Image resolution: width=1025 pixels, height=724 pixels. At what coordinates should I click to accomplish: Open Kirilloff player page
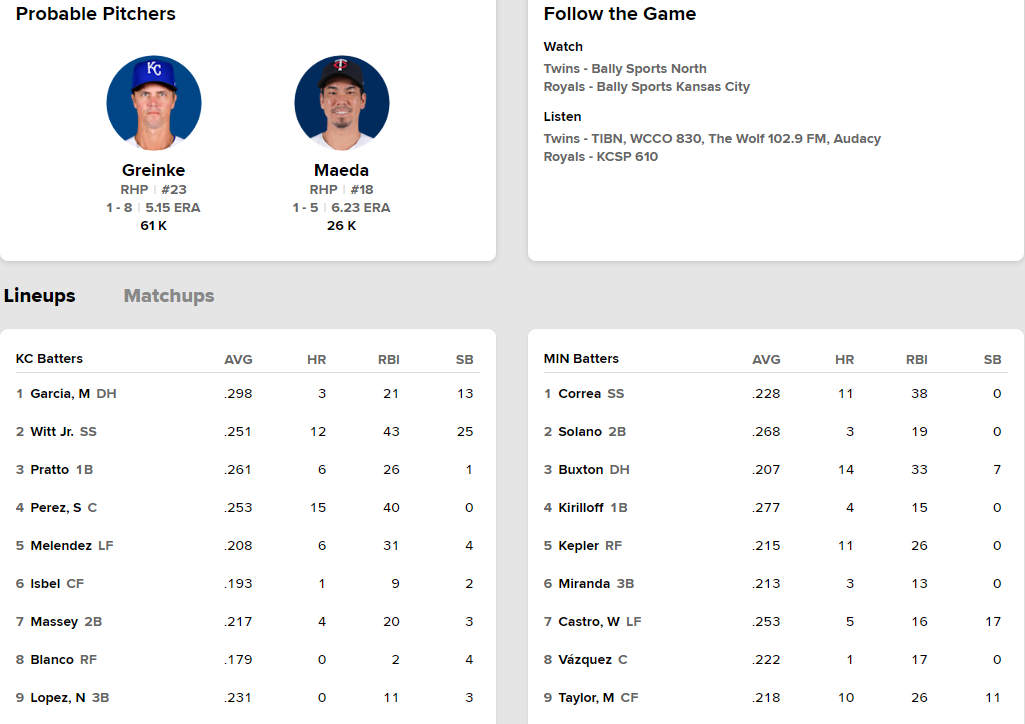[x=580, y=508]
